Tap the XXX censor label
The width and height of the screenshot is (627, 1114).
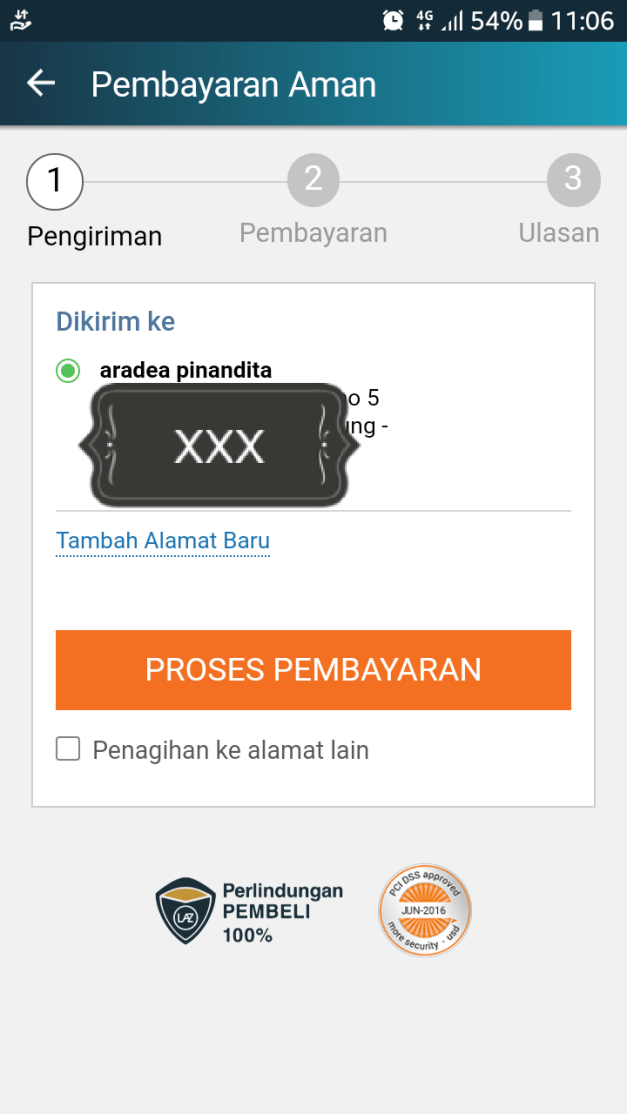pyautogui.click(x=219, y=446)
